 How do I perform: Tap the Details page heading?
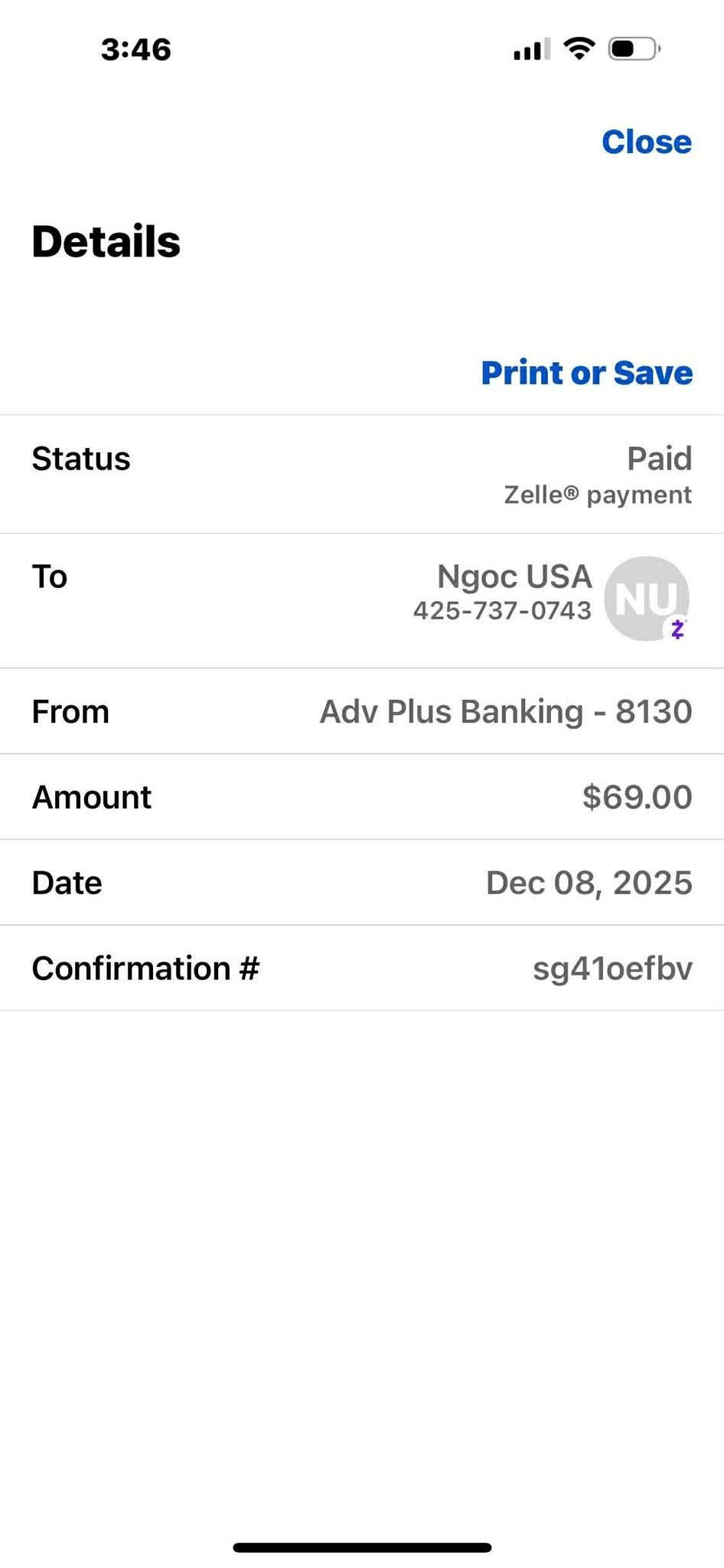(x=106, y=242)
